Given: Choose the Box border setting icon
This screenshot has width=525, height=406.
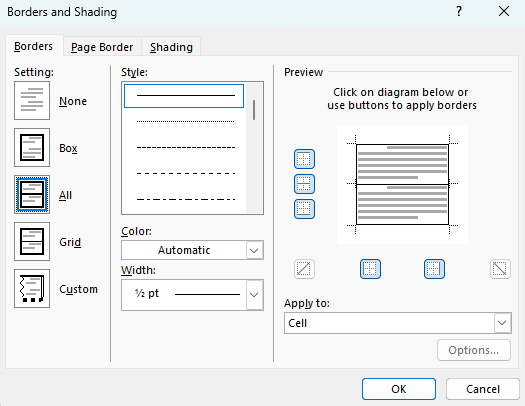Looking at the screenshot, I should (x=32, y=147).
